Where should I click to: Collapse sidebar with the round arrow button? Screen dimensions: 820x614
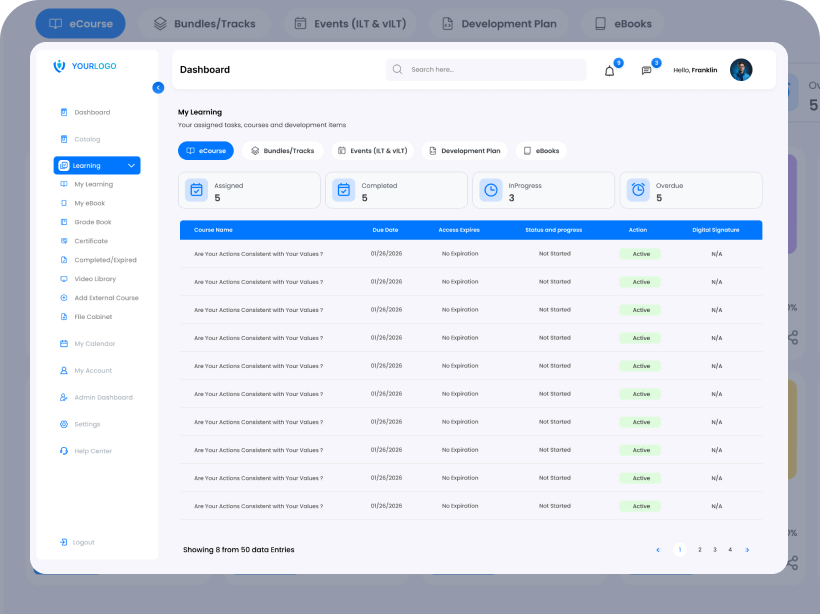click(158, 88)
